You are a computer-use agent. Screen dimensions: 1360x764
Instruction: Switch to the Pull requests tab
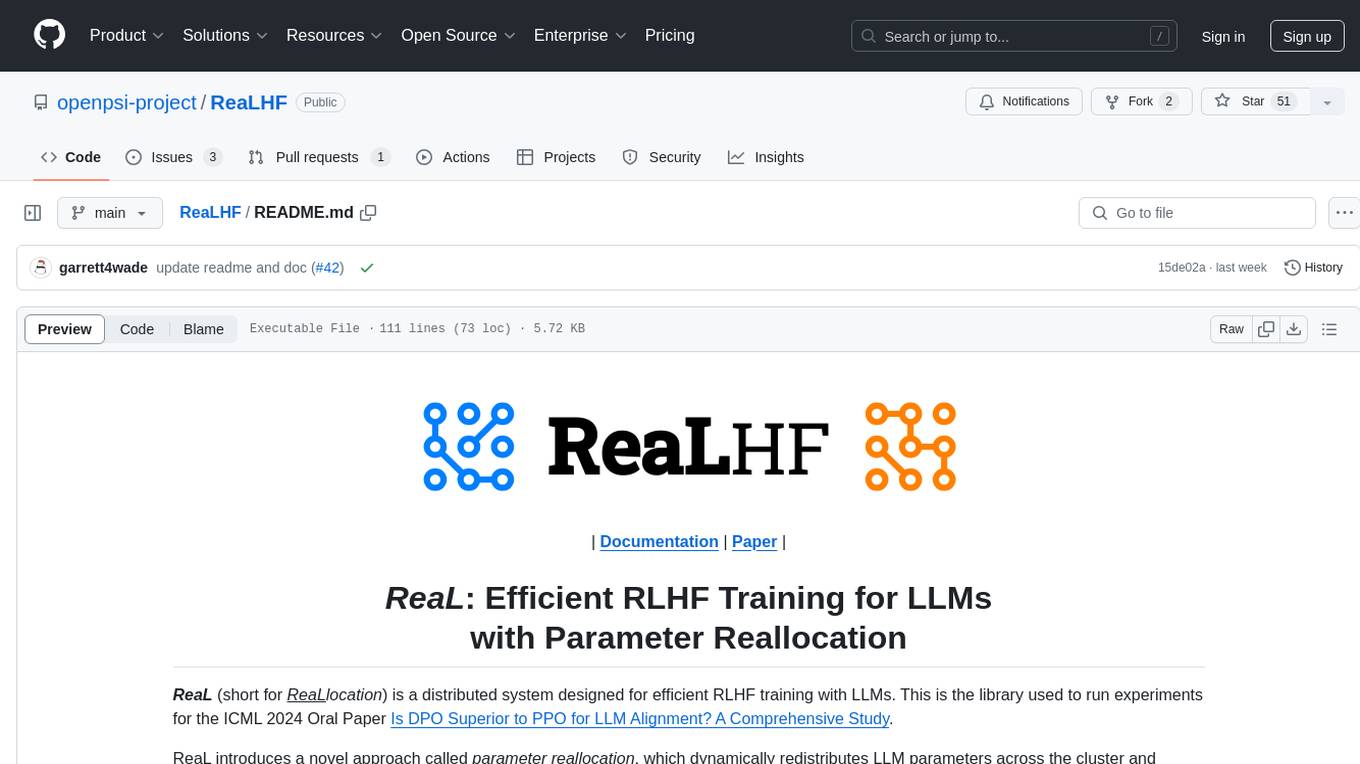coord(319,157)
